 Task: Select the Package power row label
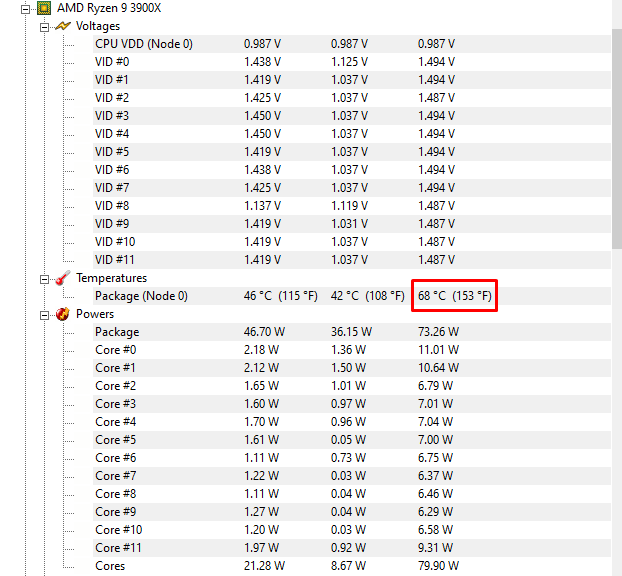click(x=117, y=332)
